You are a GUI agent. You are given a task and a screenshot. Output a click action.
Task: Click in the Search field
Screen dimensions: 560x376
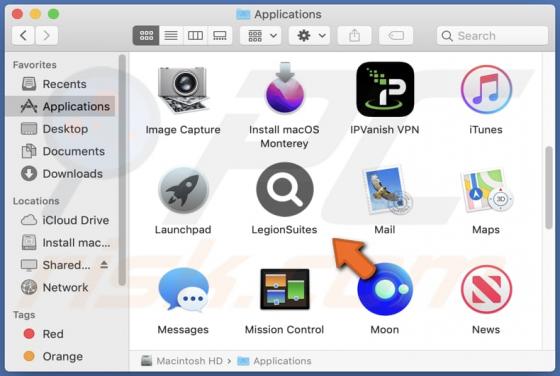[492, 35]
